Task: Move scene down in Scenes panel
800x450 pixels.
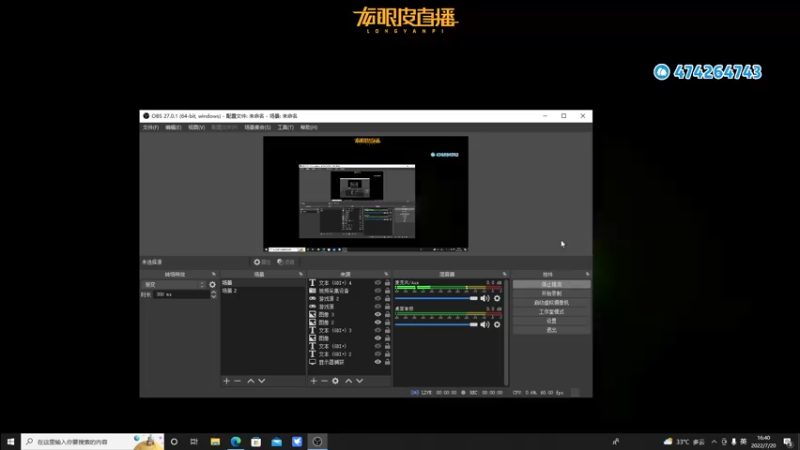Action: (261, 381)
